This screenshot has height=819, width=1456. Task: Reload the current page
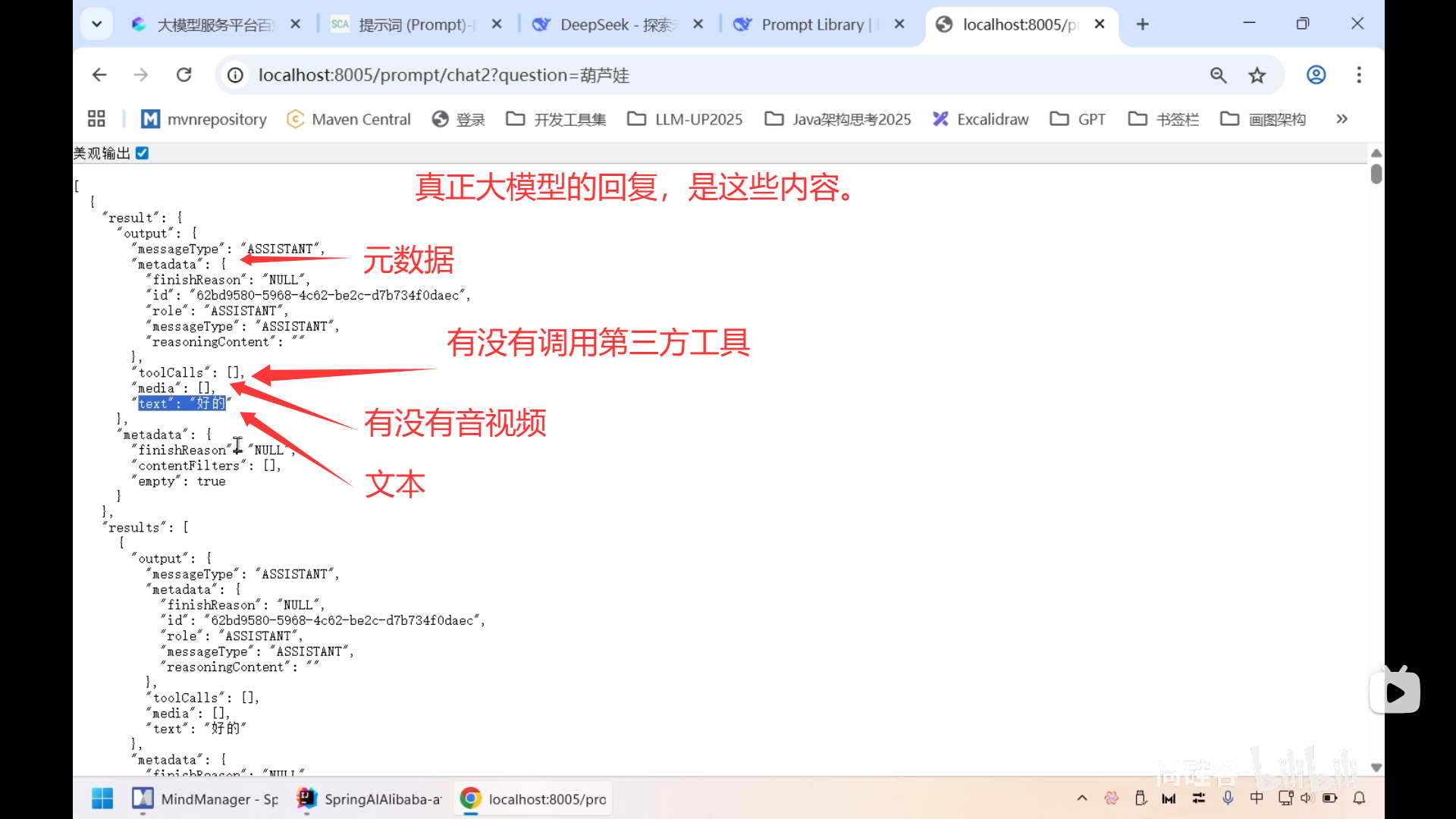pyautogui.click(x=184, y=74)
